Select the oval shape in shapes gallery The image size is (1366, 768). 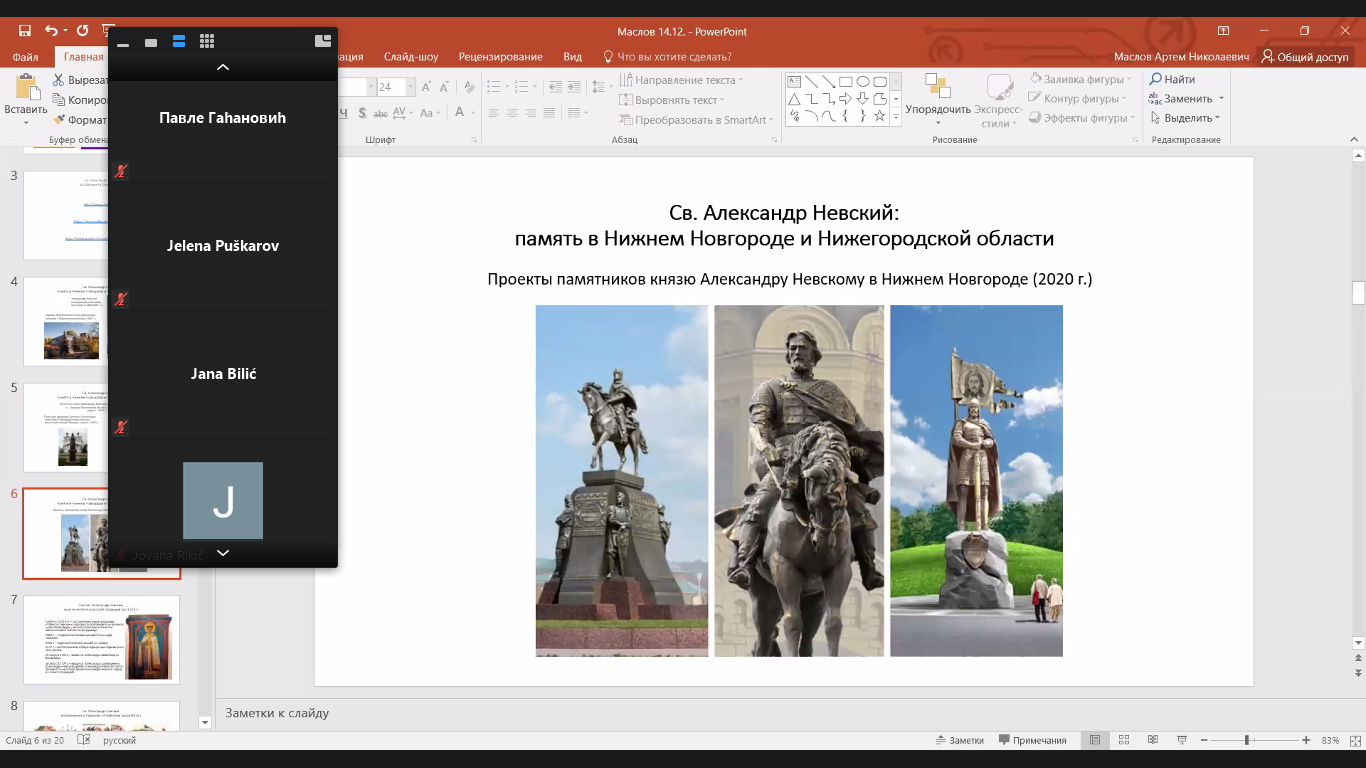tap(862, 82)
